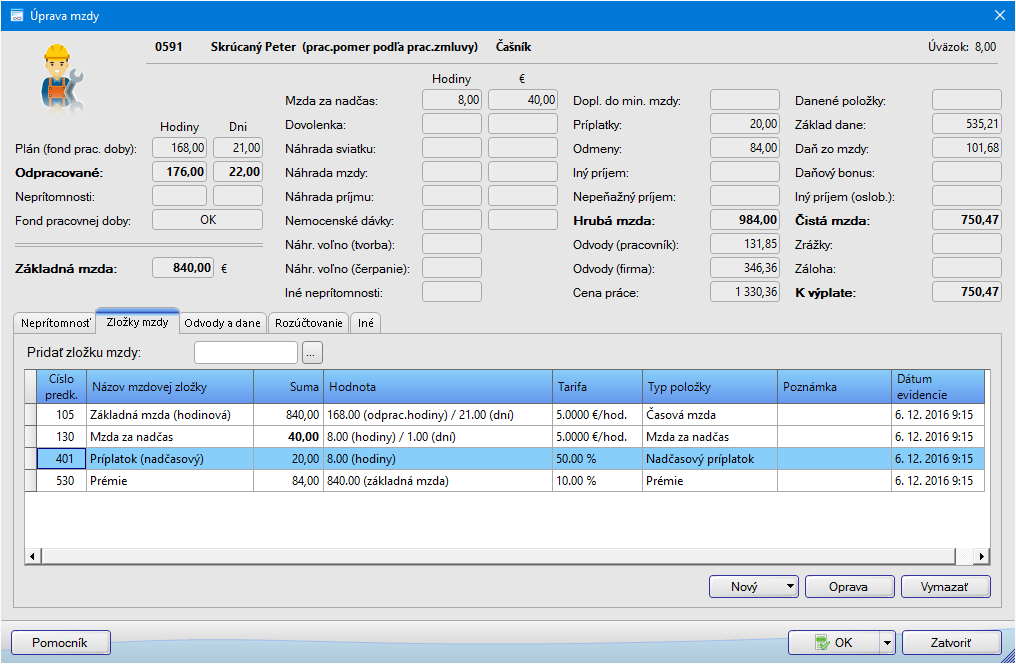
Task: Click the Čistá mzda field 750,47
Action: tap(967, 220)
